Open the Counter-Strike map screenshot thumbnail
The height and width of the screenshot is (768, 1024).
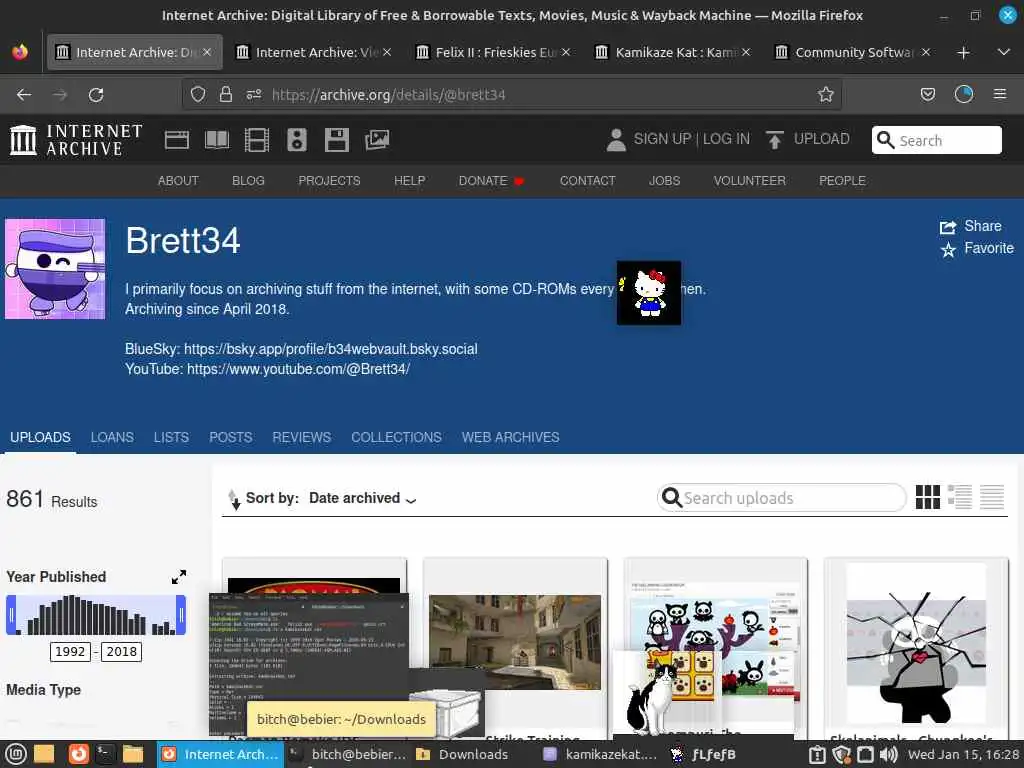click(515, 642)
